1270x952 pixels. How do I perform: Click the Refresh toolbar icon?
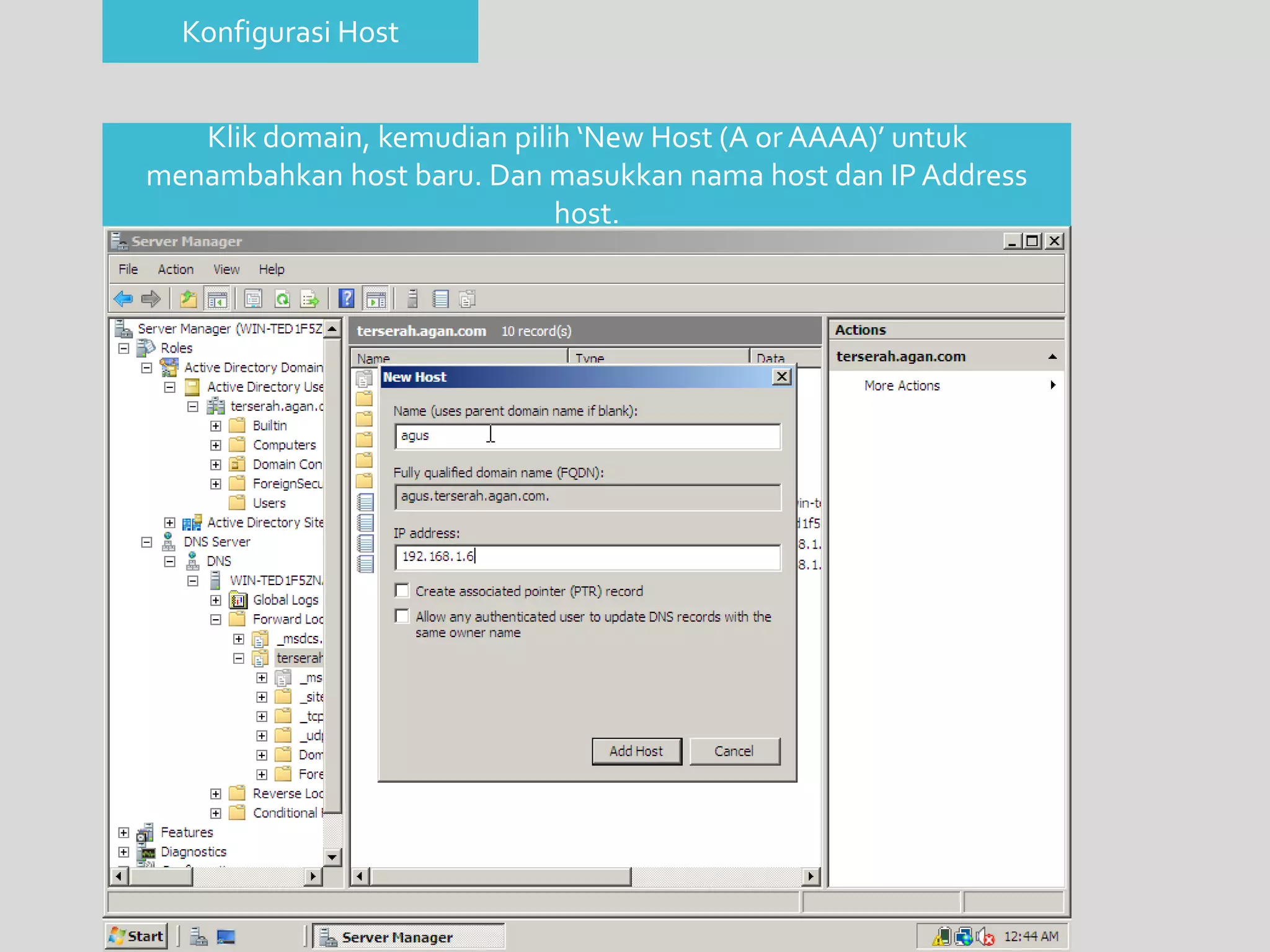(x=282, y=299)
